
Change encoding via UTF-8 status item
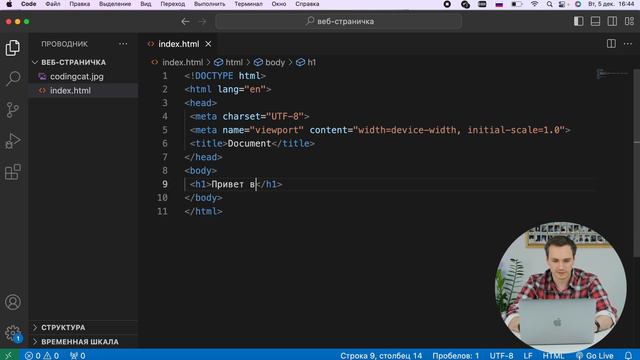501,356
